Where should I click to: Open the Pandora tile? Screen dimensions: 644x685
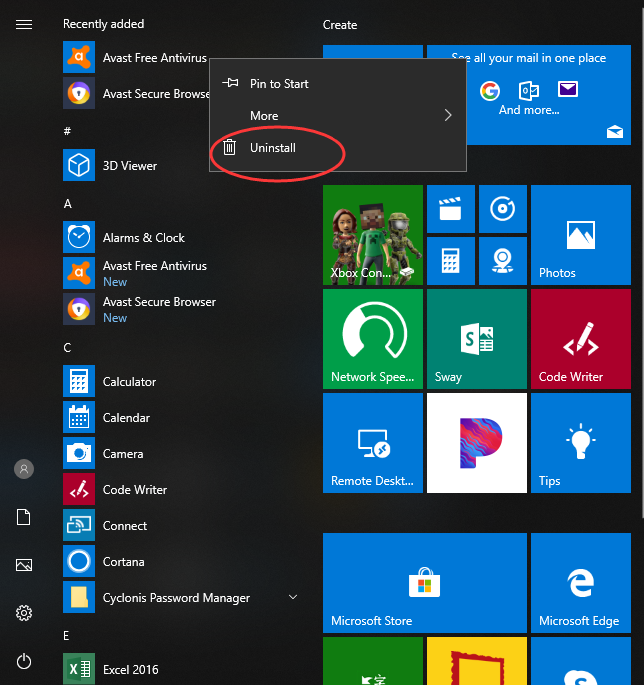tap(477, 443)
